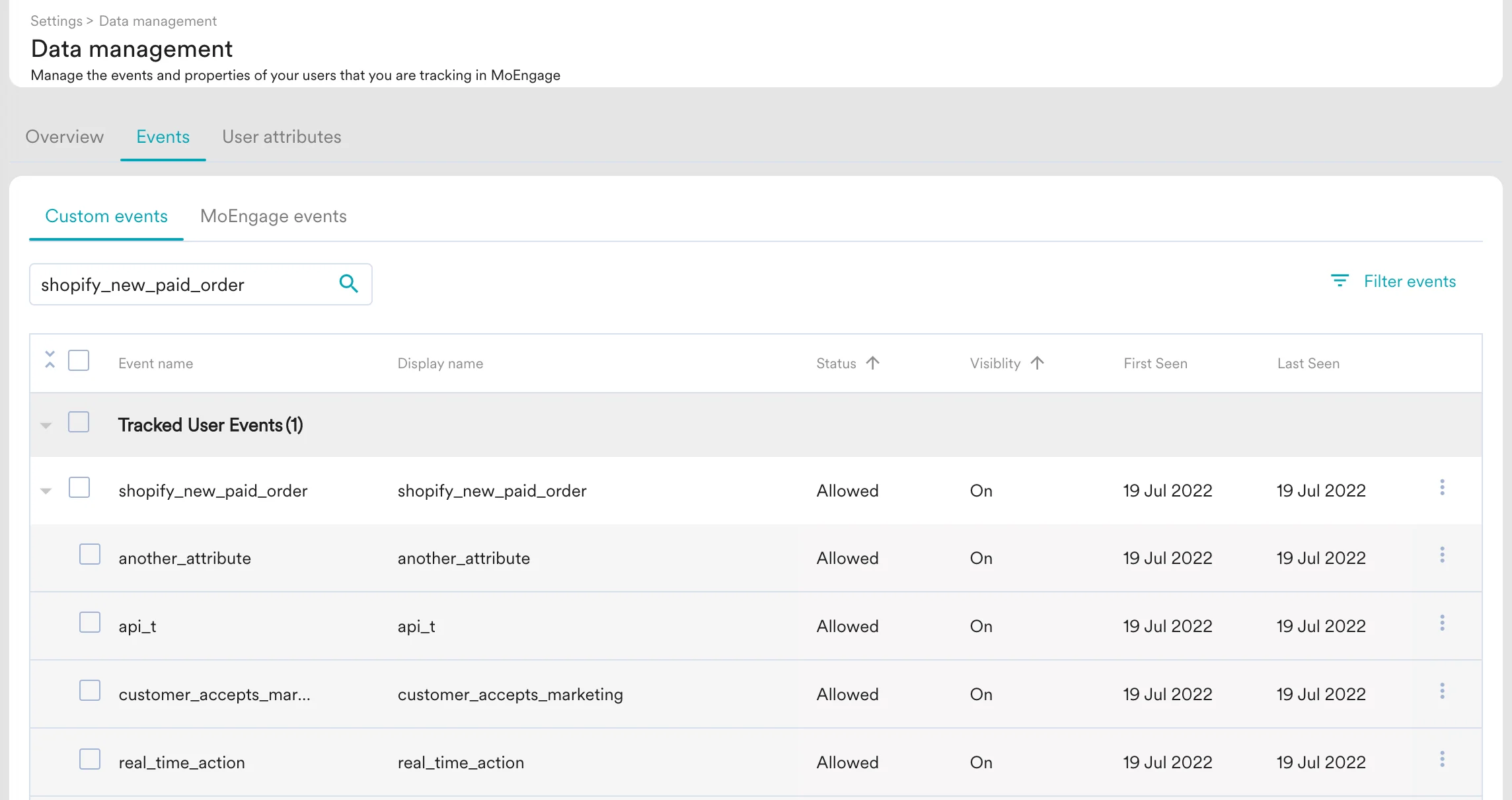Select the Events tab
Viewport: 1512px width, 800px height.
click(163, 137)
